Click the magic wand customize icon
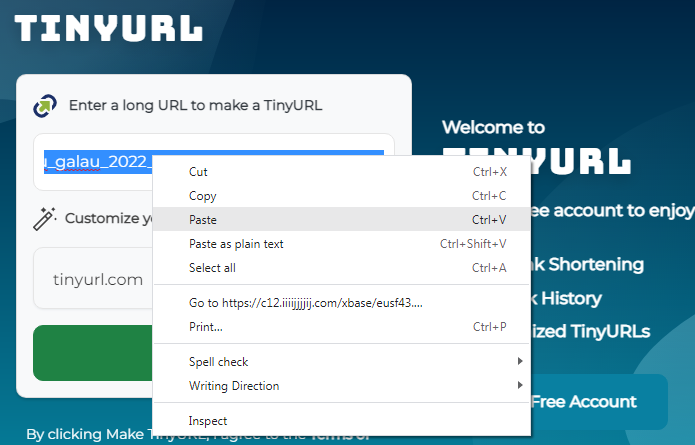The height and width of the screenshot is (445, 695). click(x=44, y=219)
